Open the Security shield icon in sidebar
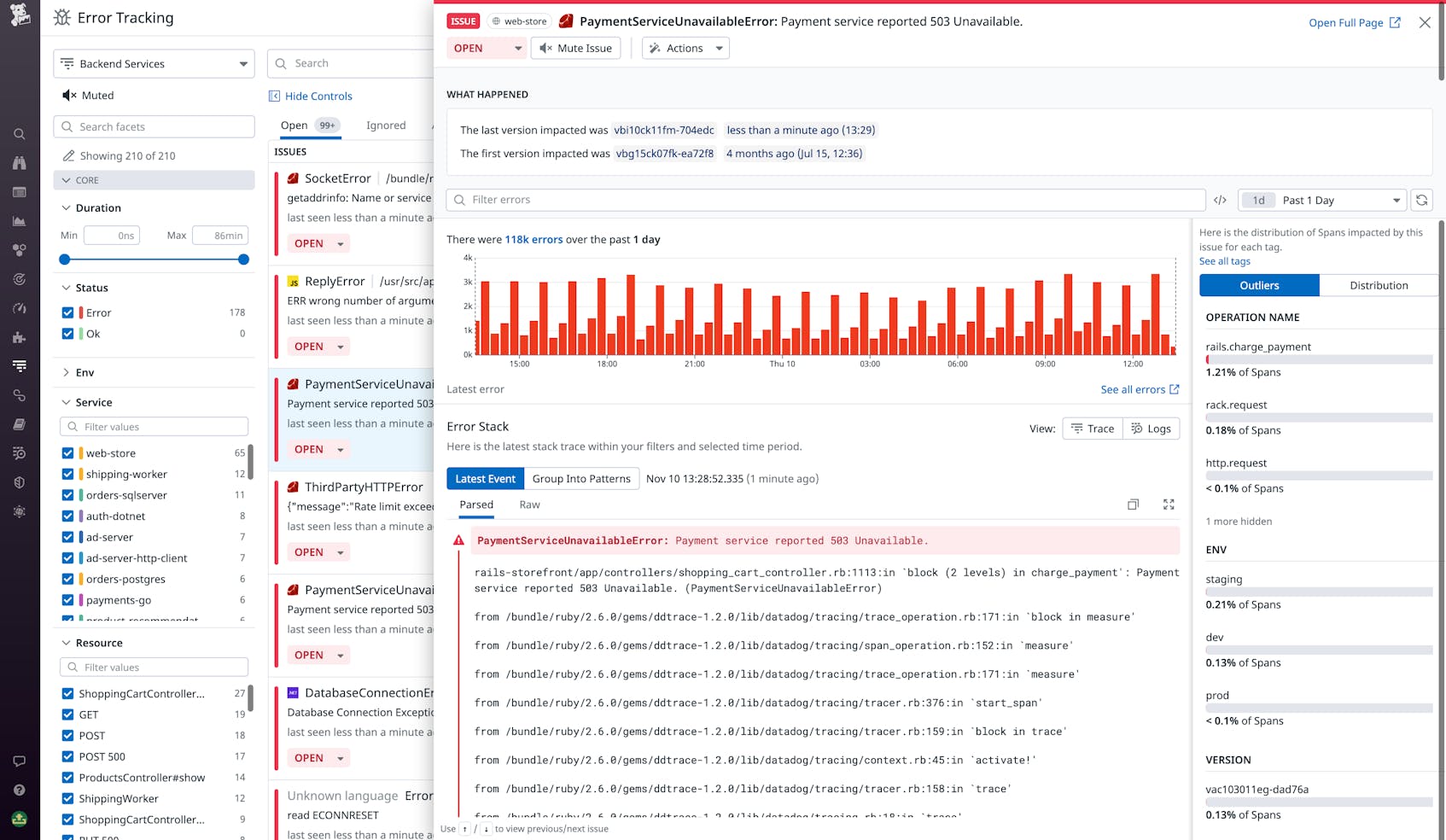 point(19,482)
